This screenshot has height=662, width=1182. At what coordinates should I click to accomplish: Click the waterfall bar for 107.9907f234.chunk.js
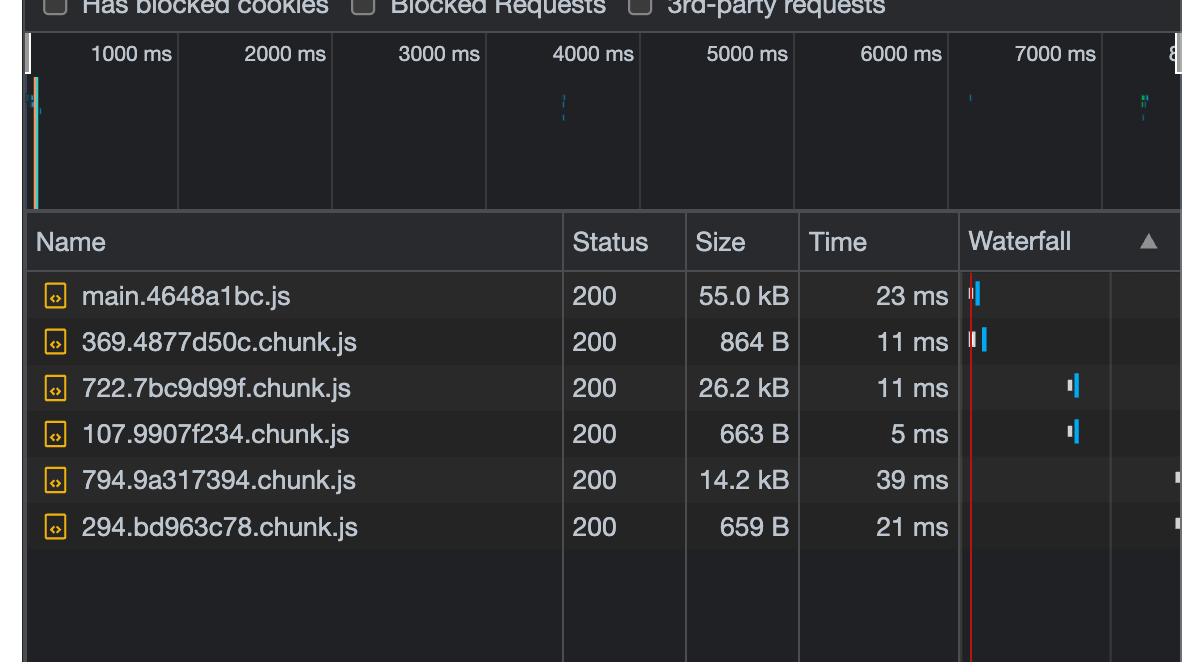(1073, 431)
